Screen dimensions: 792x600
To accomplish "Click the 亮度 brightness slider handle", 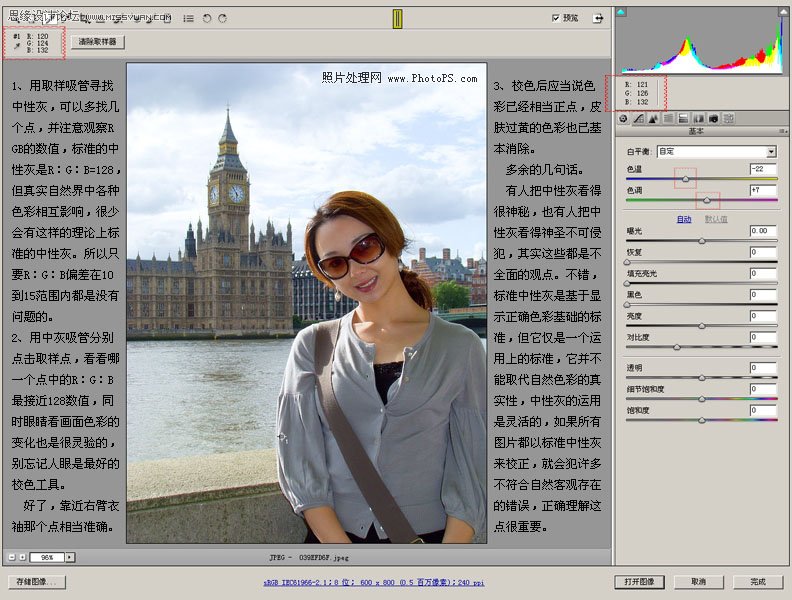I will tap(702, 326).
